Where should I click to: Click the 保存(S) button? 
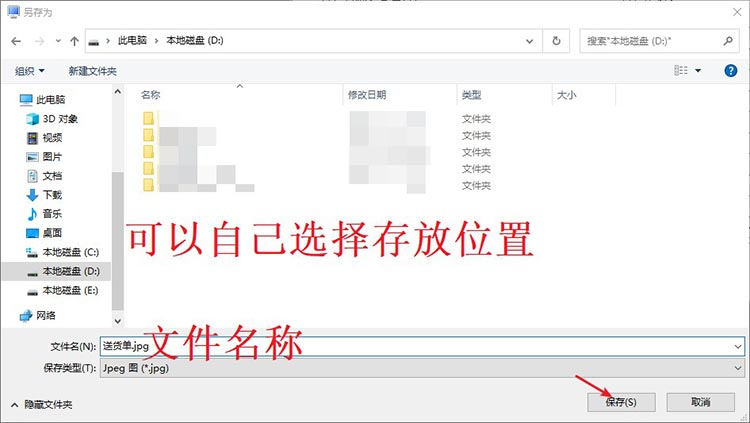click(x=621, y=402)
